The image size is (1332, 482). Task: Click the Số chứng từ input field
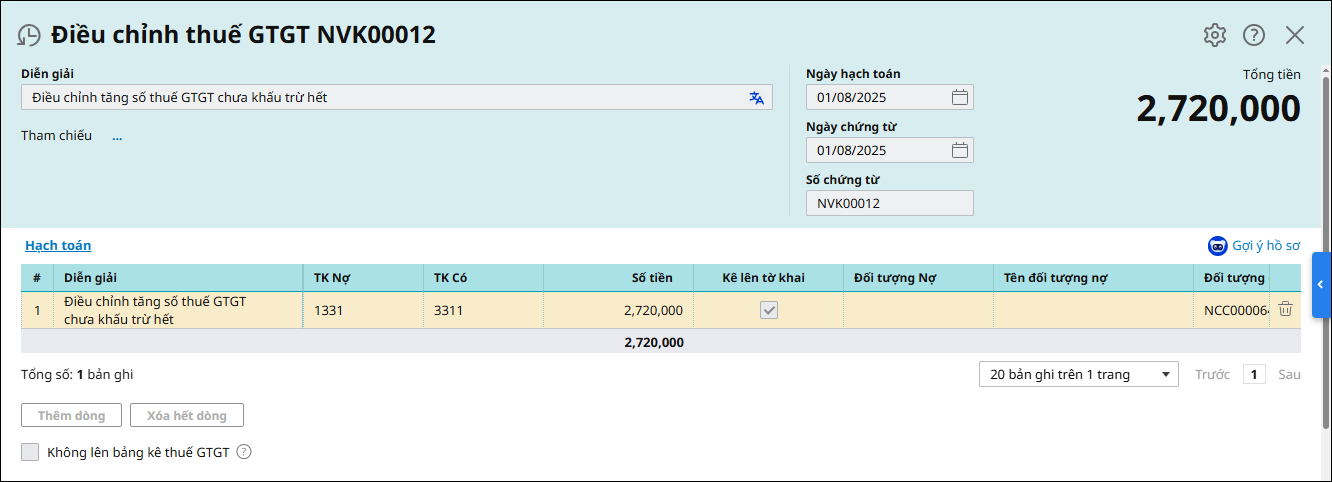click(889, 203)
